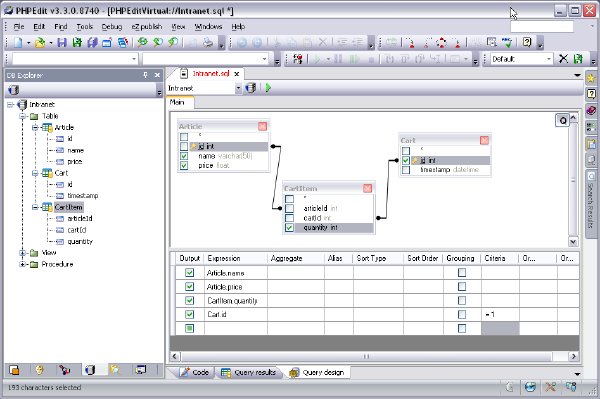This screenshot has height=399, width=600.
Task: Open the question mark help panel in the right sidebar
Action: [591, 94]
